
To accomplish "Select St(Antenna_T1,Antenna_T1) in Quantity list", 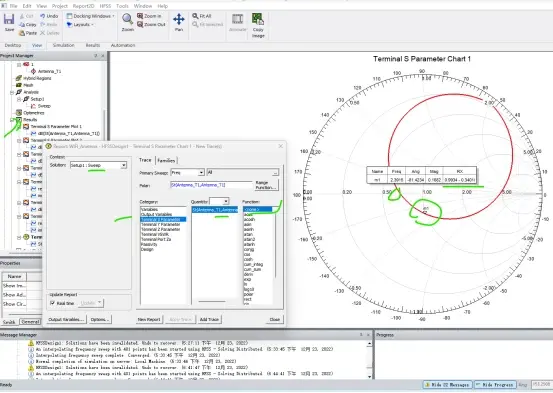I will (215, 210).
